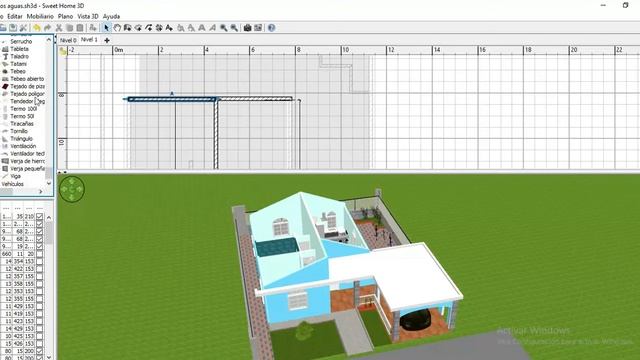Select Tatami in the furniture catalog
The image size is (640, 360).
(x=19, y=64)
